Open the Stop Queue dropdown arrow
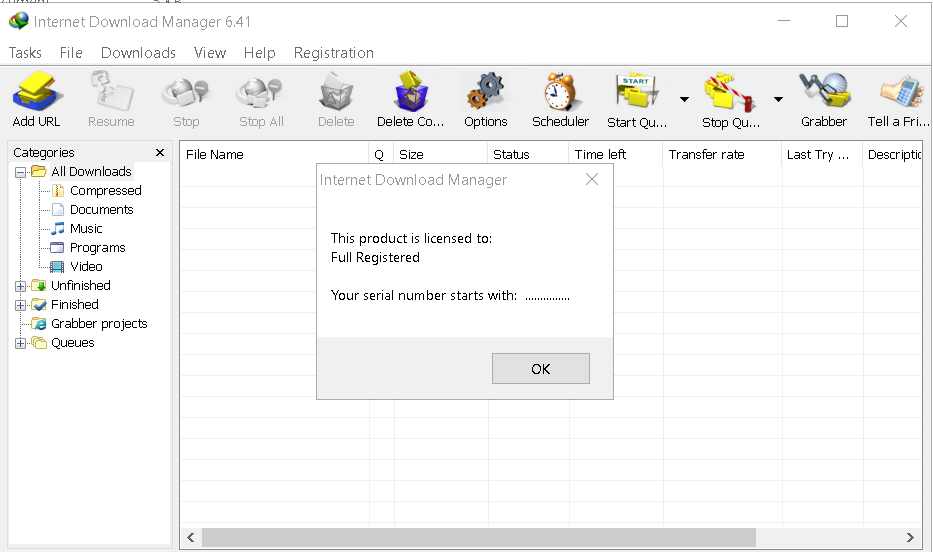This screenshot has height=552, width=933. 778,99
